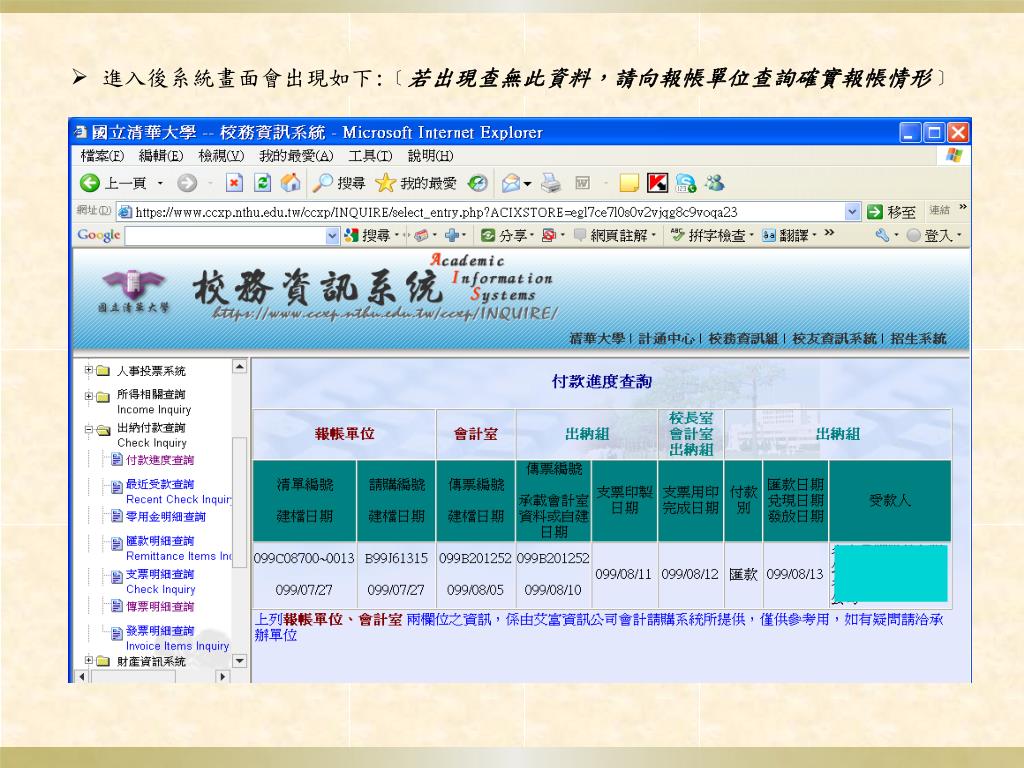Click the Refresh page icon

(262, 183)
